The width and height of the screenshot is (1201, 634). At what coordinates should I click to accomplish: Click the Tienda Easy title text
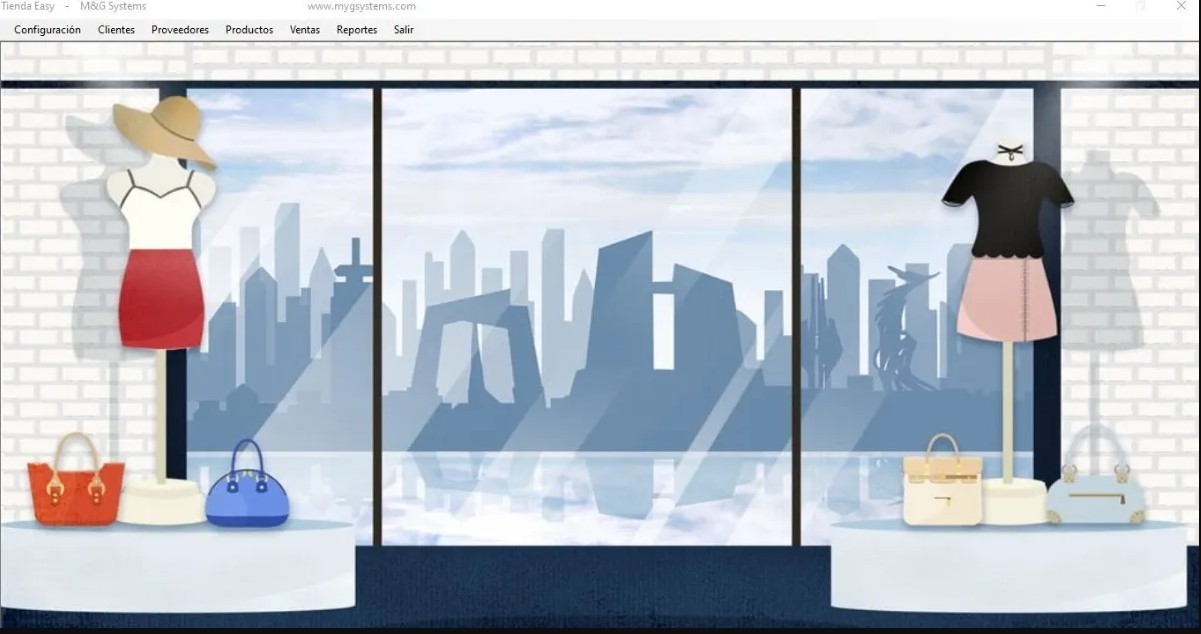pos(28,6)
